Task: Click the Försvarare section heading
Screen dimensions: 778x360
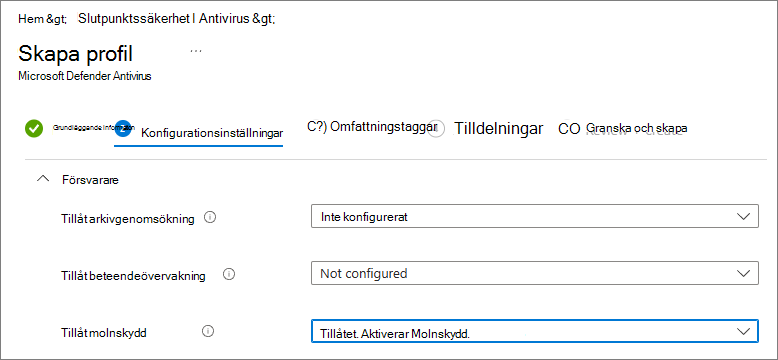Action: [90, 180]
